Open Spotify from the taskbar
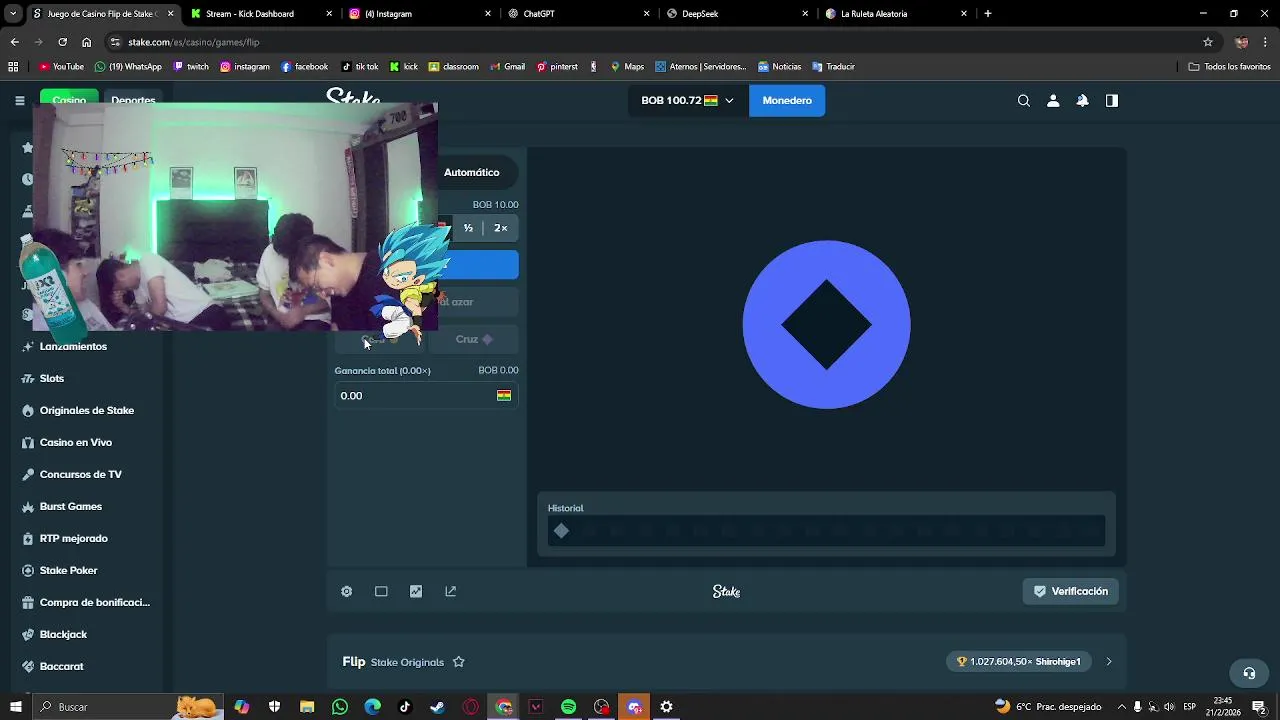The width and height of the screenshot is (1280, 720). (568, 707)
